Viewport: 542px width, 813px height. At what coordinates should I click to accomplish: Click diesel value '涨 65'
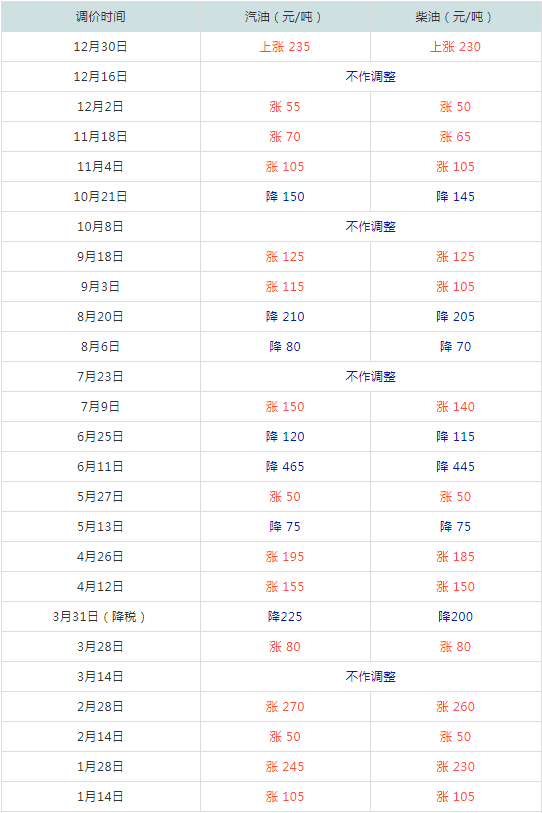click(455, 137)
